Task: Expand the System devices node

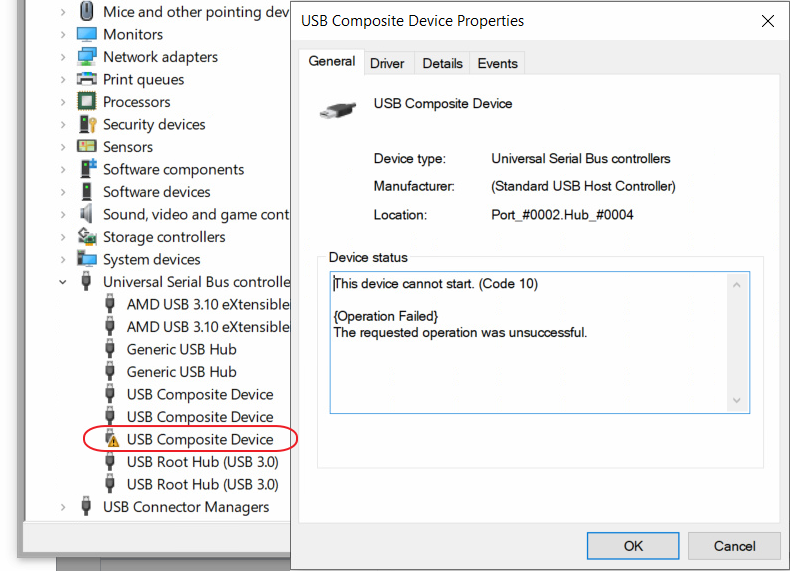Action: 62,260
